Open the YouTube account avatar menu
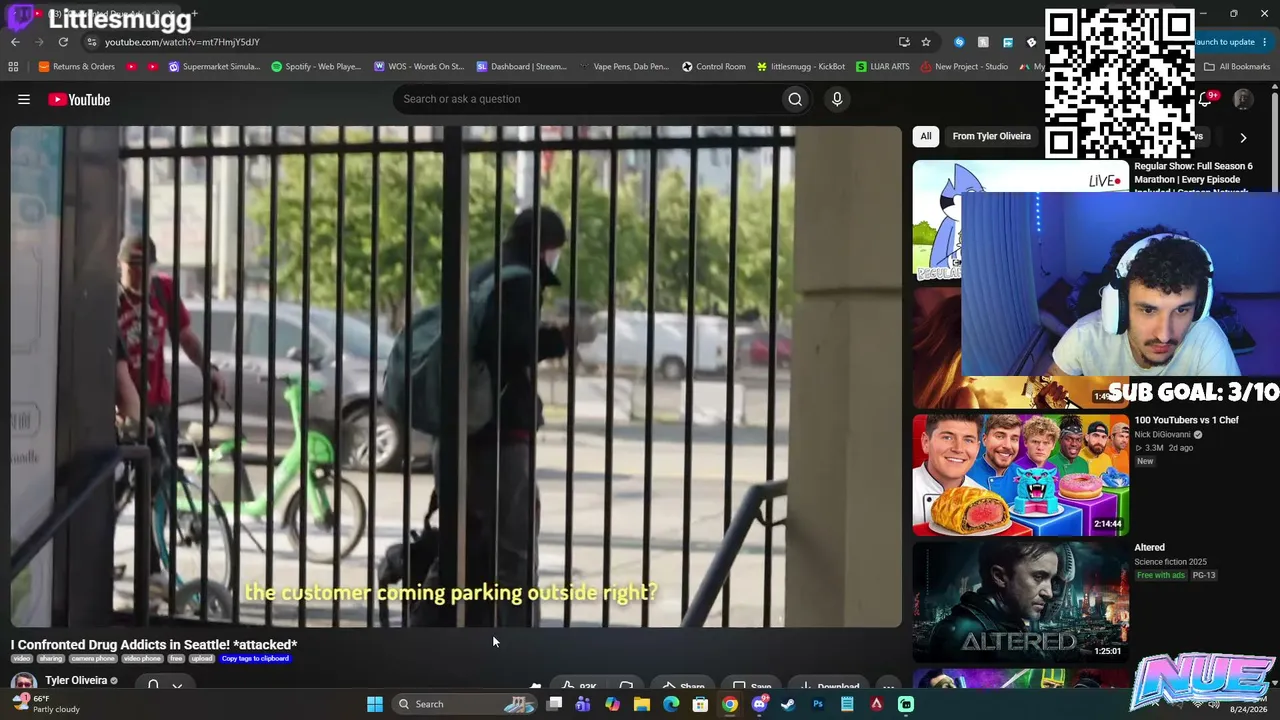This screenshot has height=720, width=1280. pyautogui.click(x=1243, y=99)
